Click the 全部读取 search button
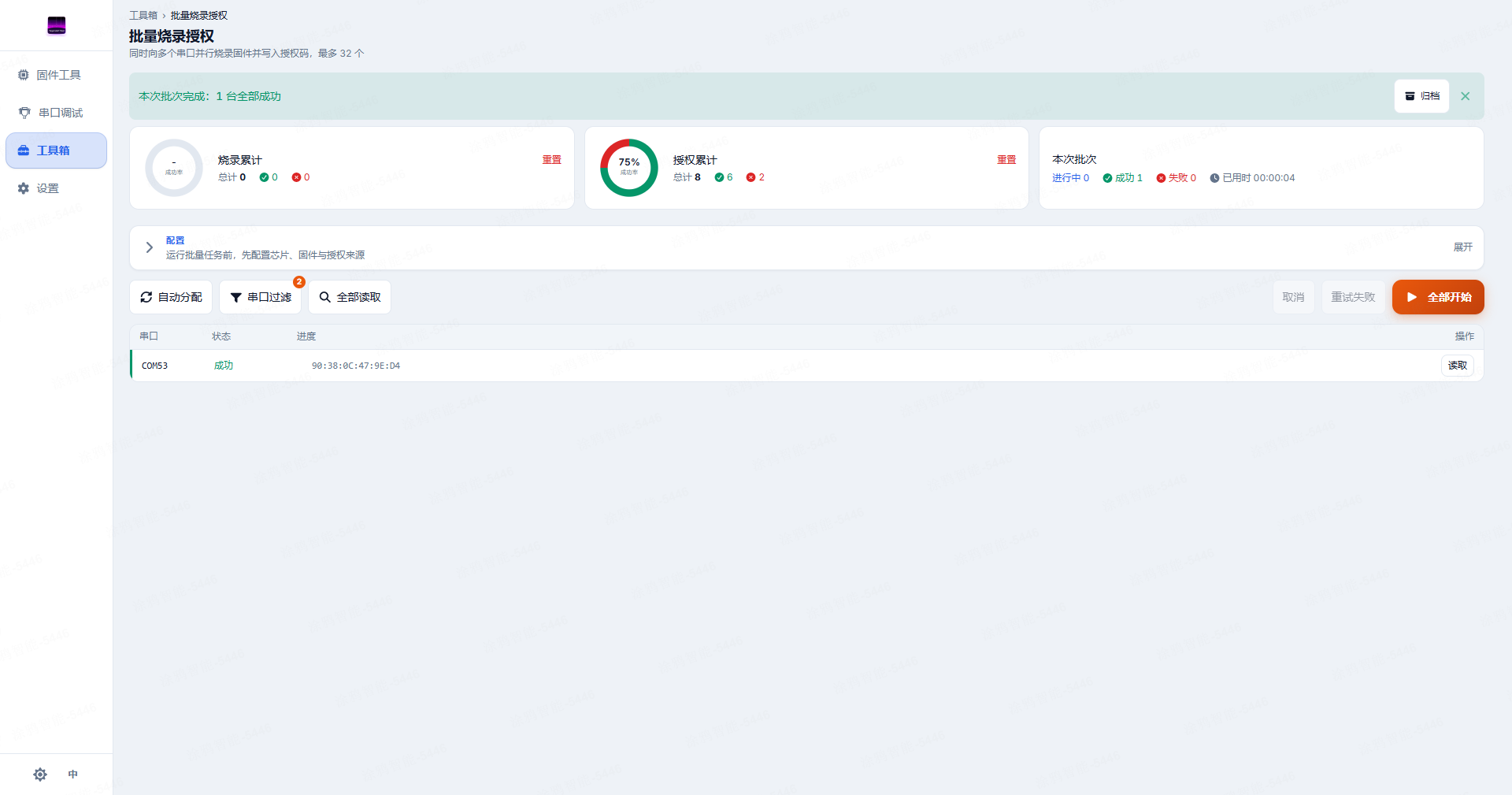 (x=350, y=297)
